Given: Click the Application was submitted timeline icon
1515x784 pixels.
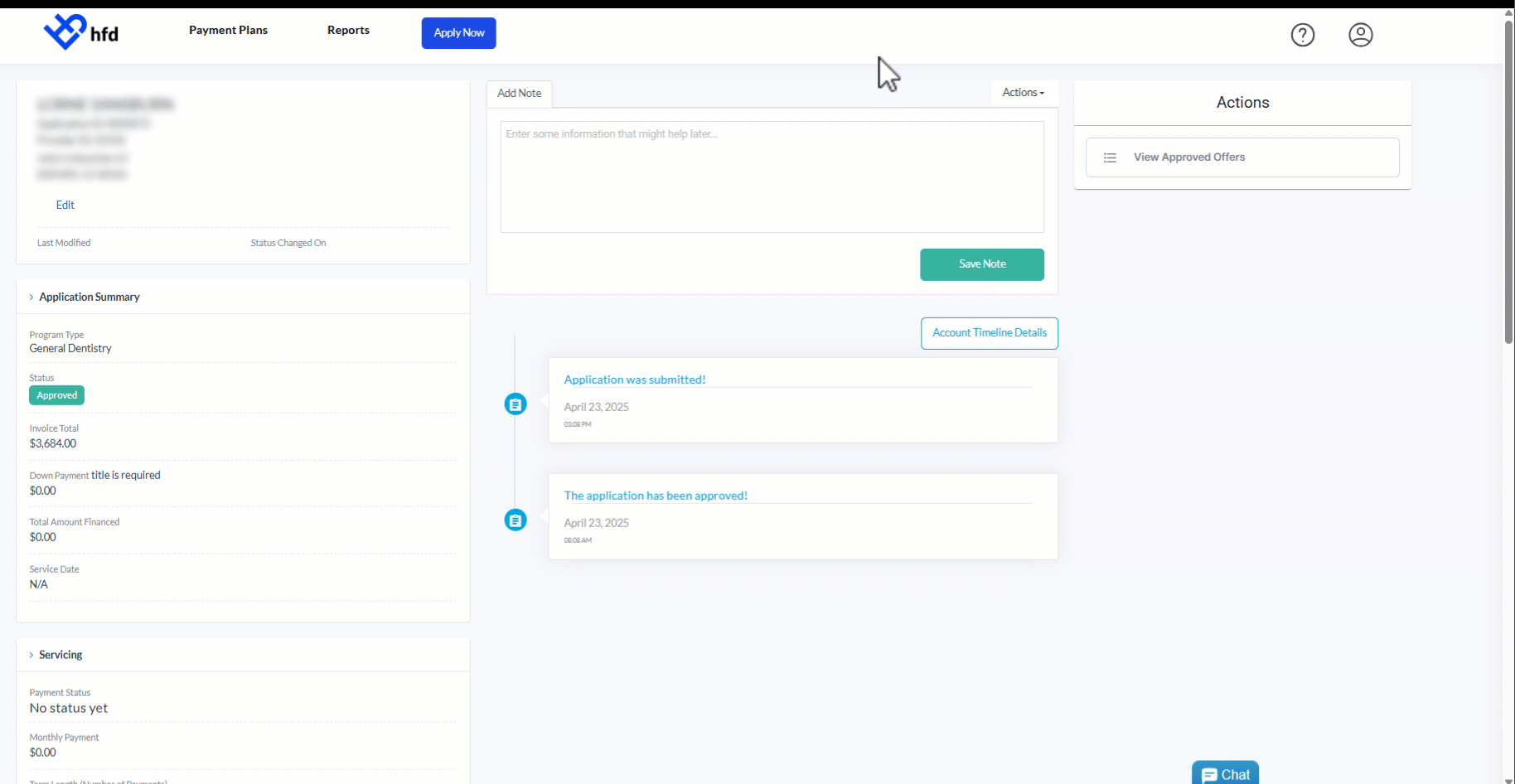Looking at the screenshot, I should pos(515,404).
